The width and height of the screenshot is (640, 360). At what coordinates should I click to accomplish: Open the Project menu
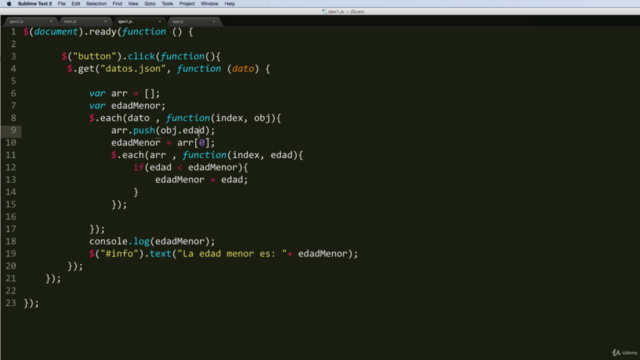[187, 4]
